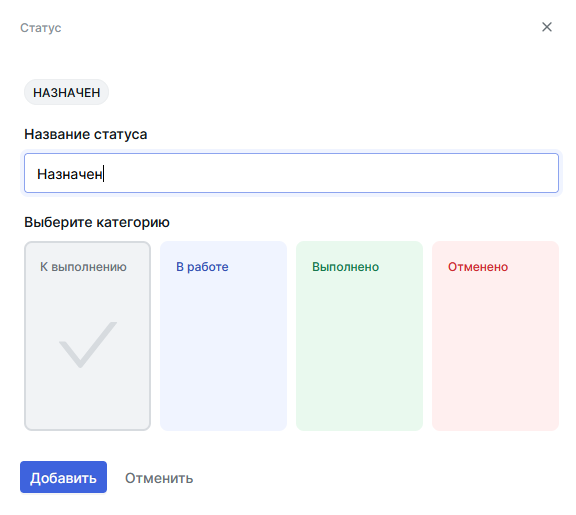Click the Статус dialog title
The width and height of the screenshot is (576, 515).
(41, 28)
